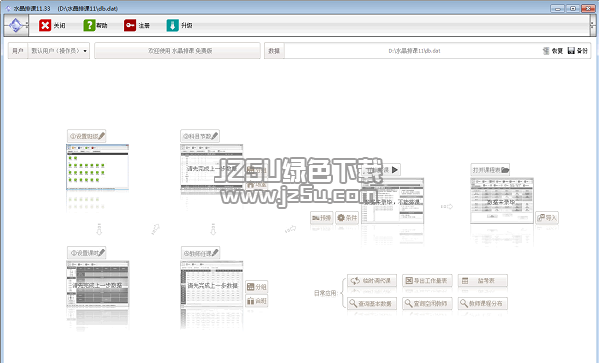Click the blue crystal application logo button
599x363 pixels.
click(16, 25)
